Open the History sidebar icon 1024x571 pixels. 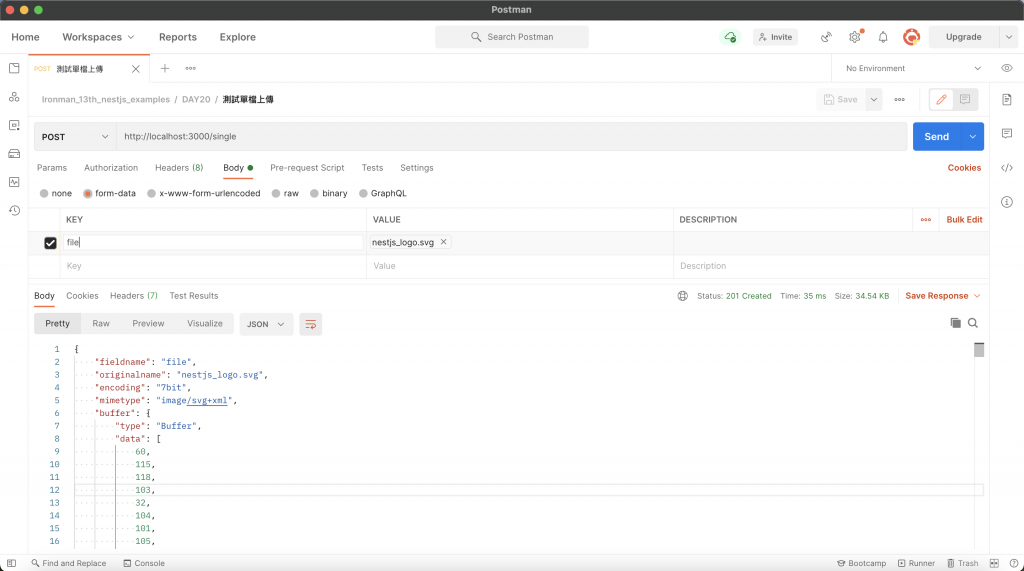tap(14, 210)
